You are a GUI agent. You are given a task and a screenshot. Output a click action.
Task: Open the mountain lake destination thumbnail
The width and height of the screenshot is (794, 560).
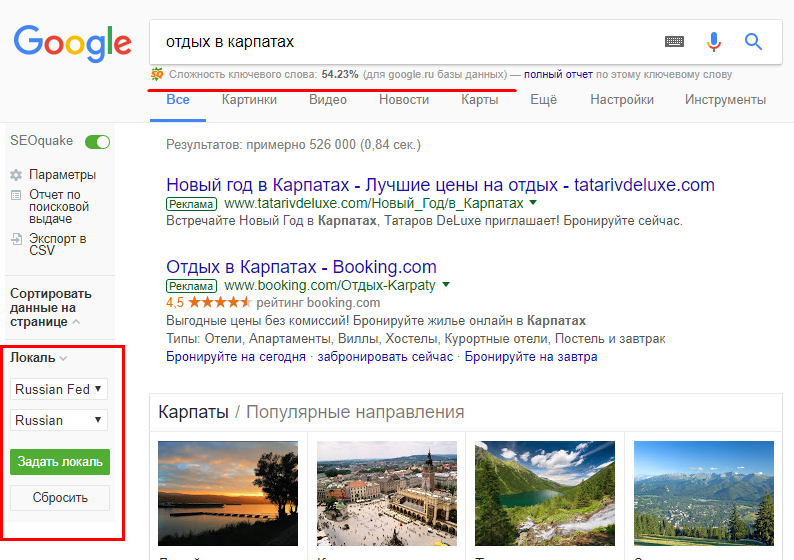coord(545,493)
